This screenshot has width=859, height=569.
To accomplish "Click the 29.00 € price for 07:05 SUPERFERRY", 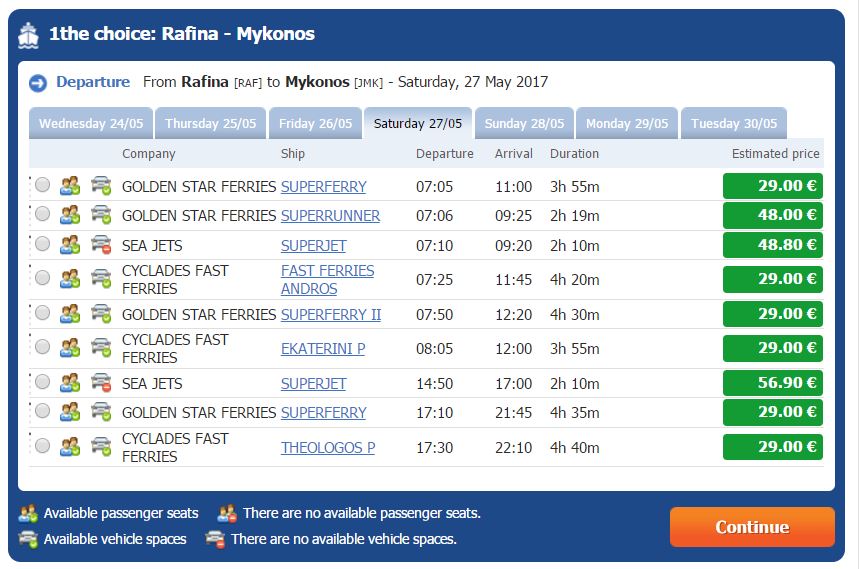I will (x=772, y=186).
